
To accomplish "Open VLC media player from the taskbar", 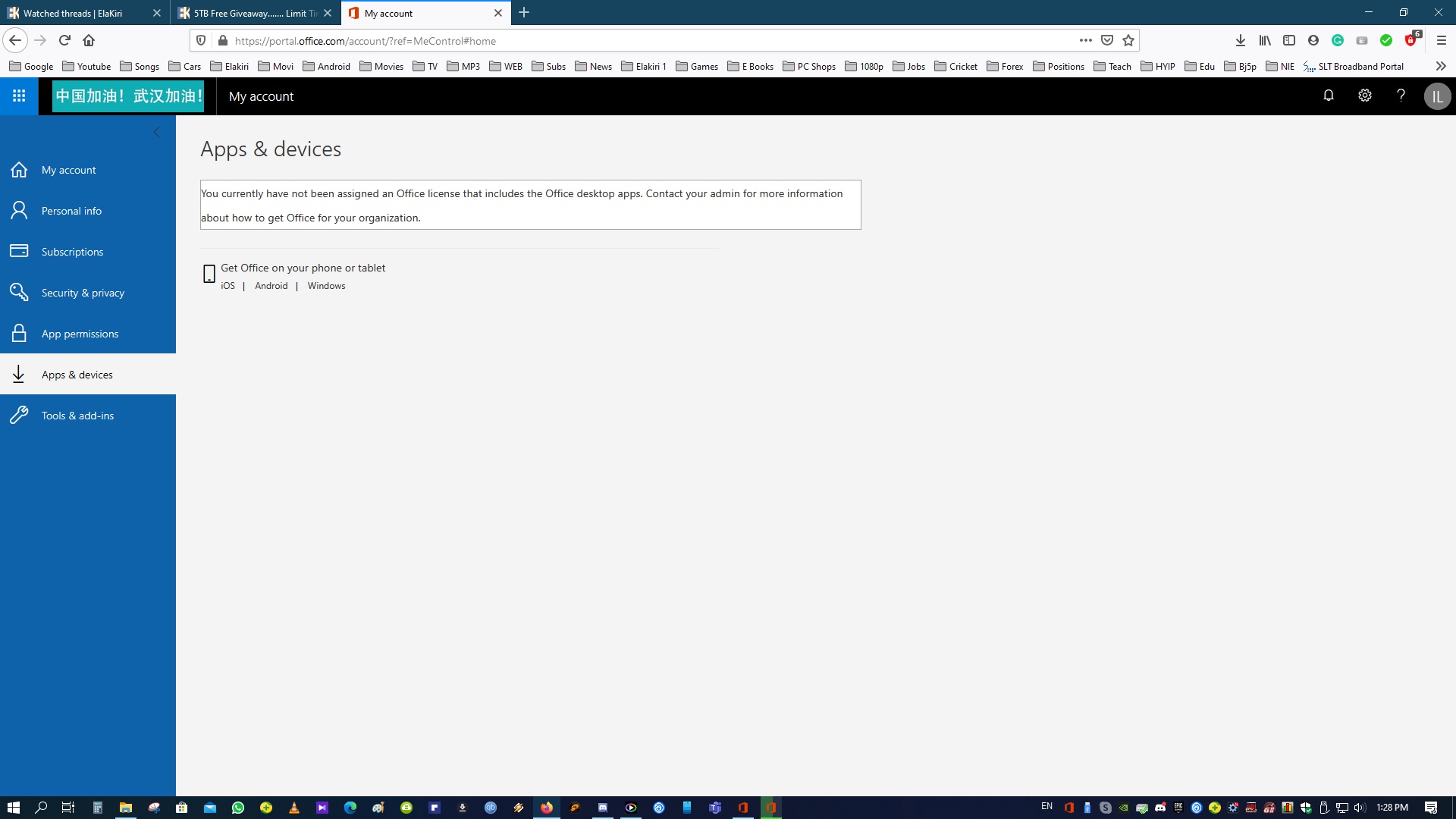I will [x=294, y=808].
